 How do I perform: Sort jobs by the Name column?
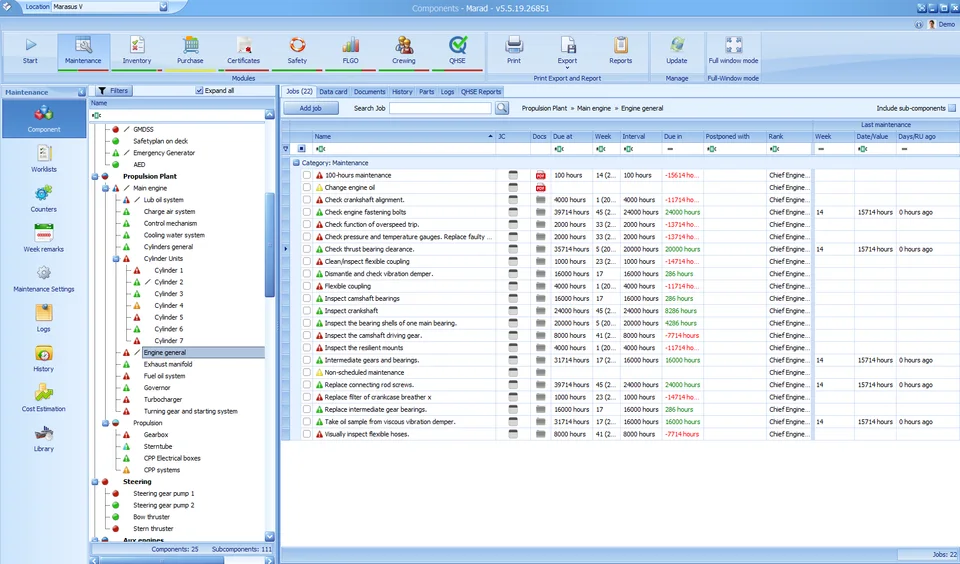point(403,137)
